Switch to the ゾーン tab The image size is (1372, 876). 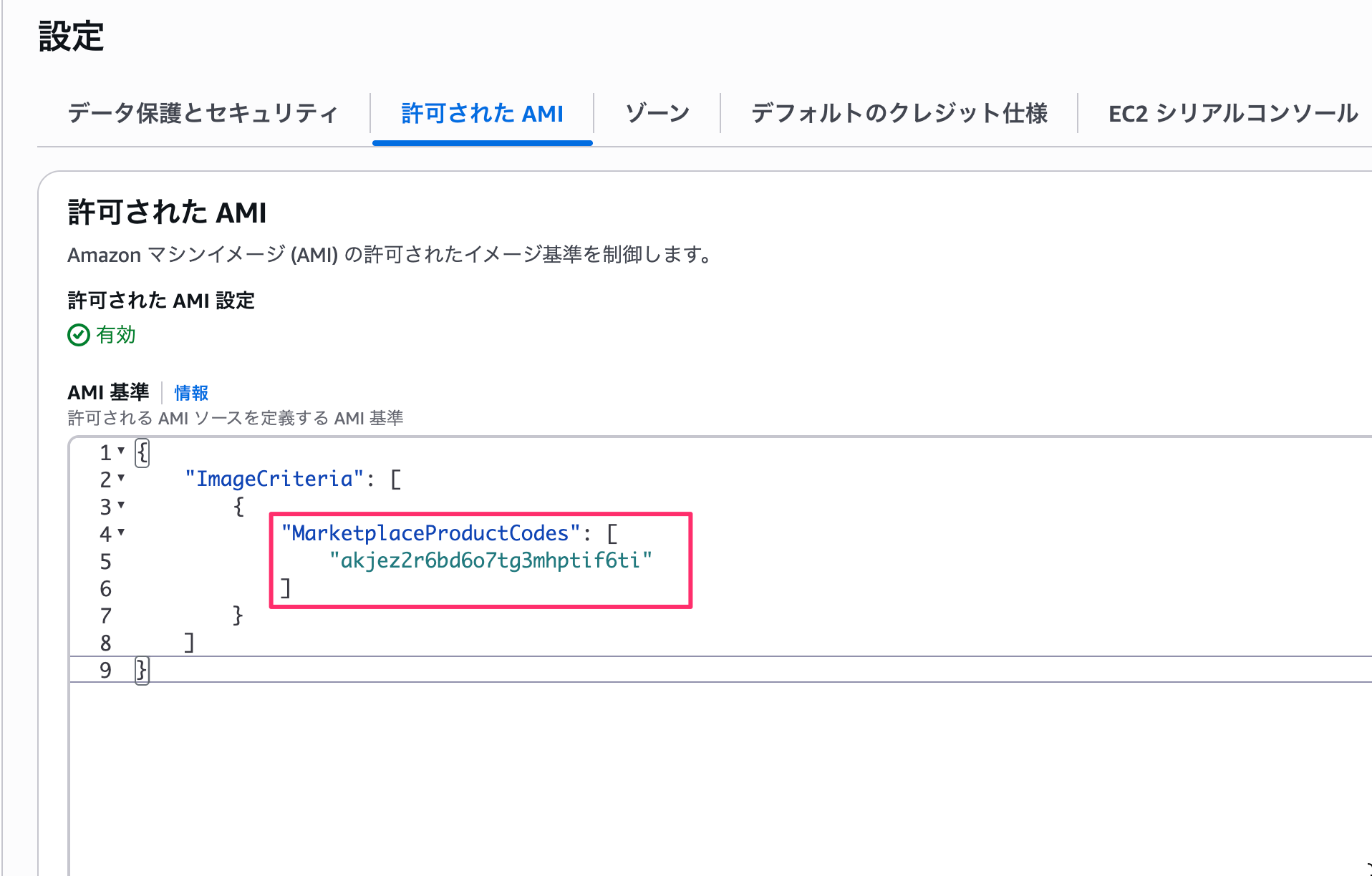(x=657, y=113)
